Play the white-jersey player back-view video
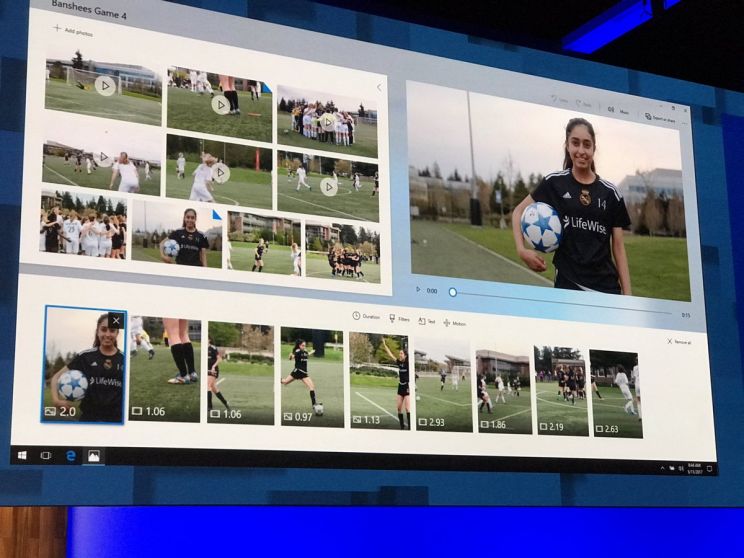The width and height of the screenshot is (744, 558). pyautogui.click(x=103, y=158)
